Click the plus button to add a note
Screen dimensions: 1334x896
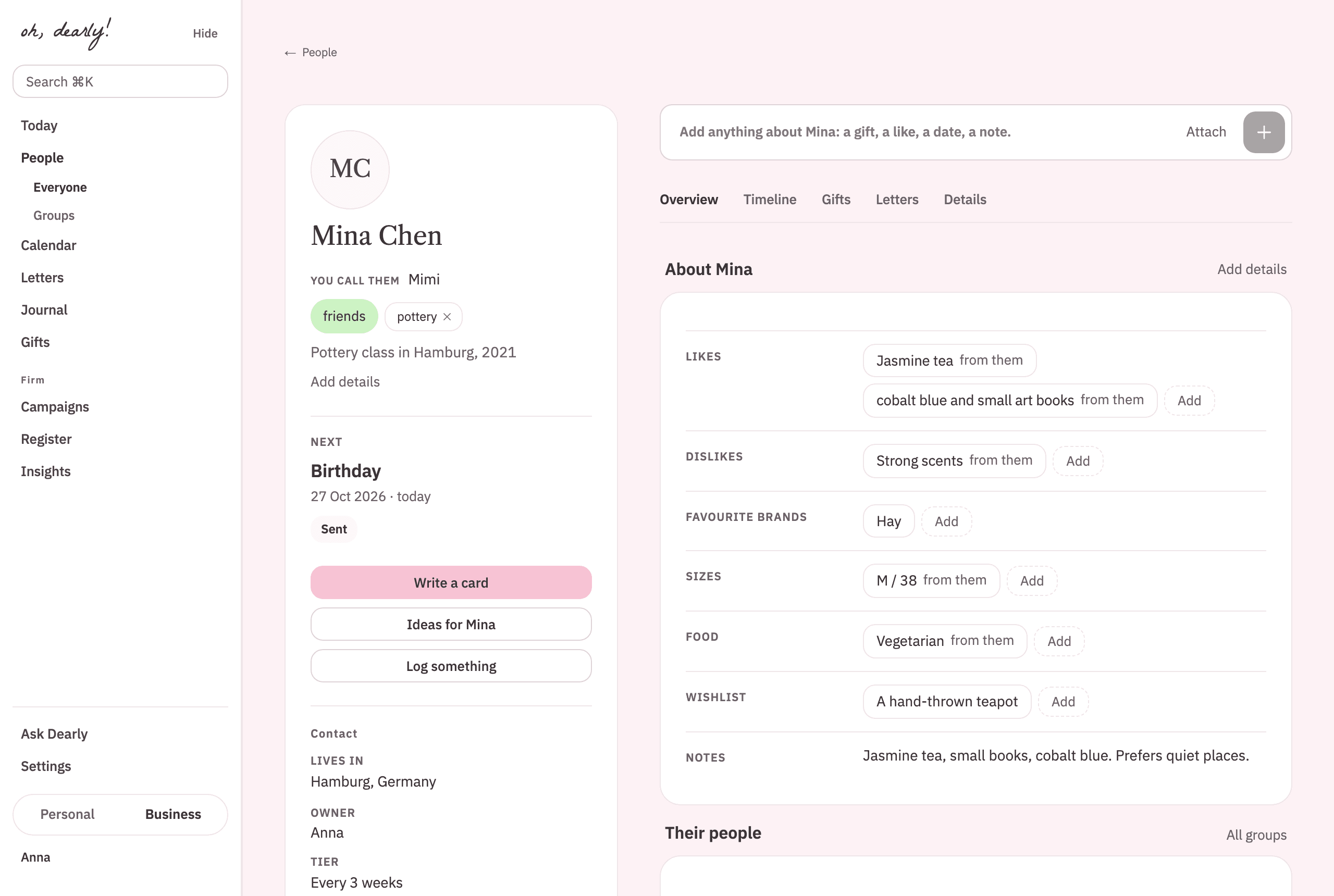(1264, 132)
